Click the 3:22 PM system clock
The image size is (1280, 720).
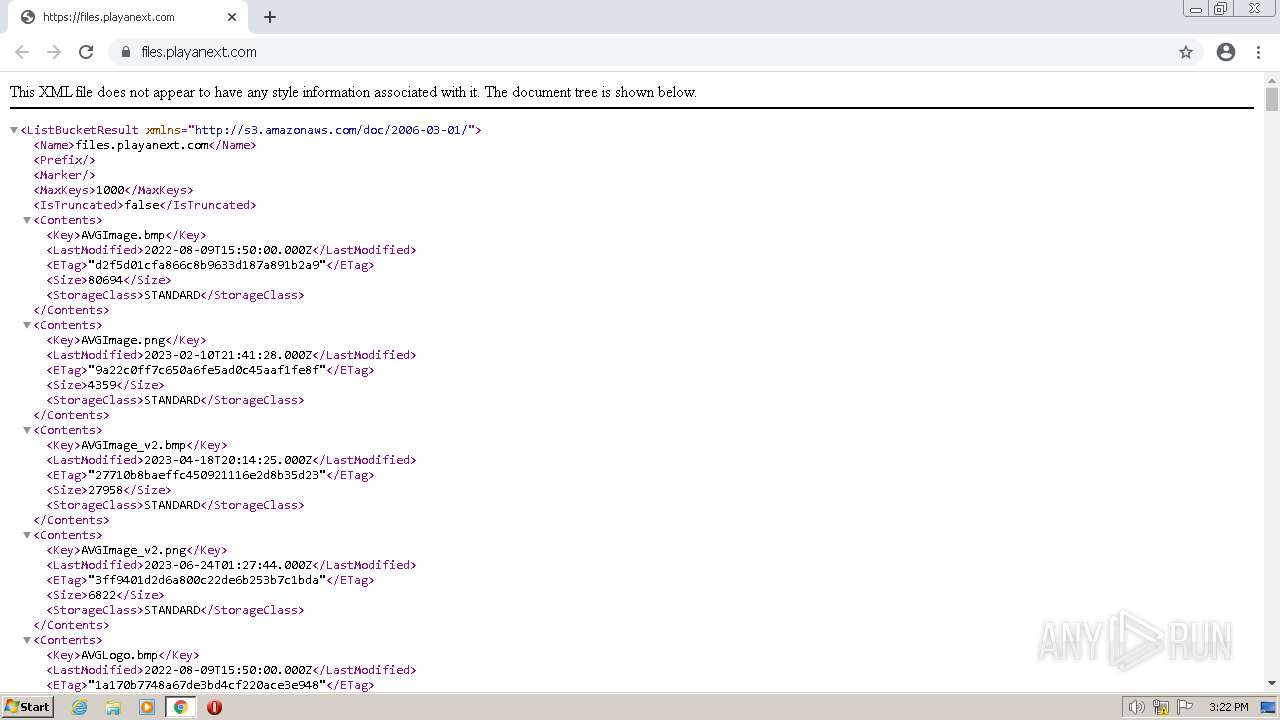(x=1228, y=707)
